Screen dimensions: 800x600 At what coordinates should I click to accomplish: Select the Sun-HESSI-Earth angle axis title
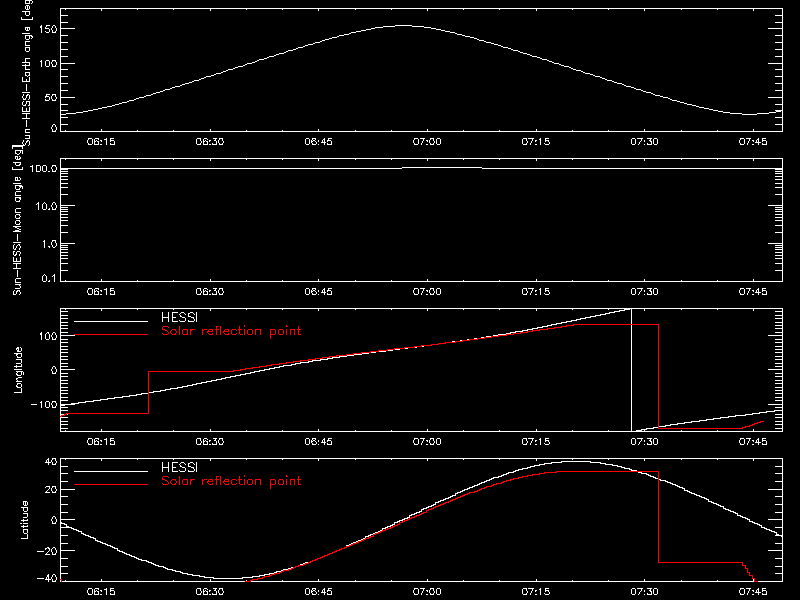pos(27,73)
